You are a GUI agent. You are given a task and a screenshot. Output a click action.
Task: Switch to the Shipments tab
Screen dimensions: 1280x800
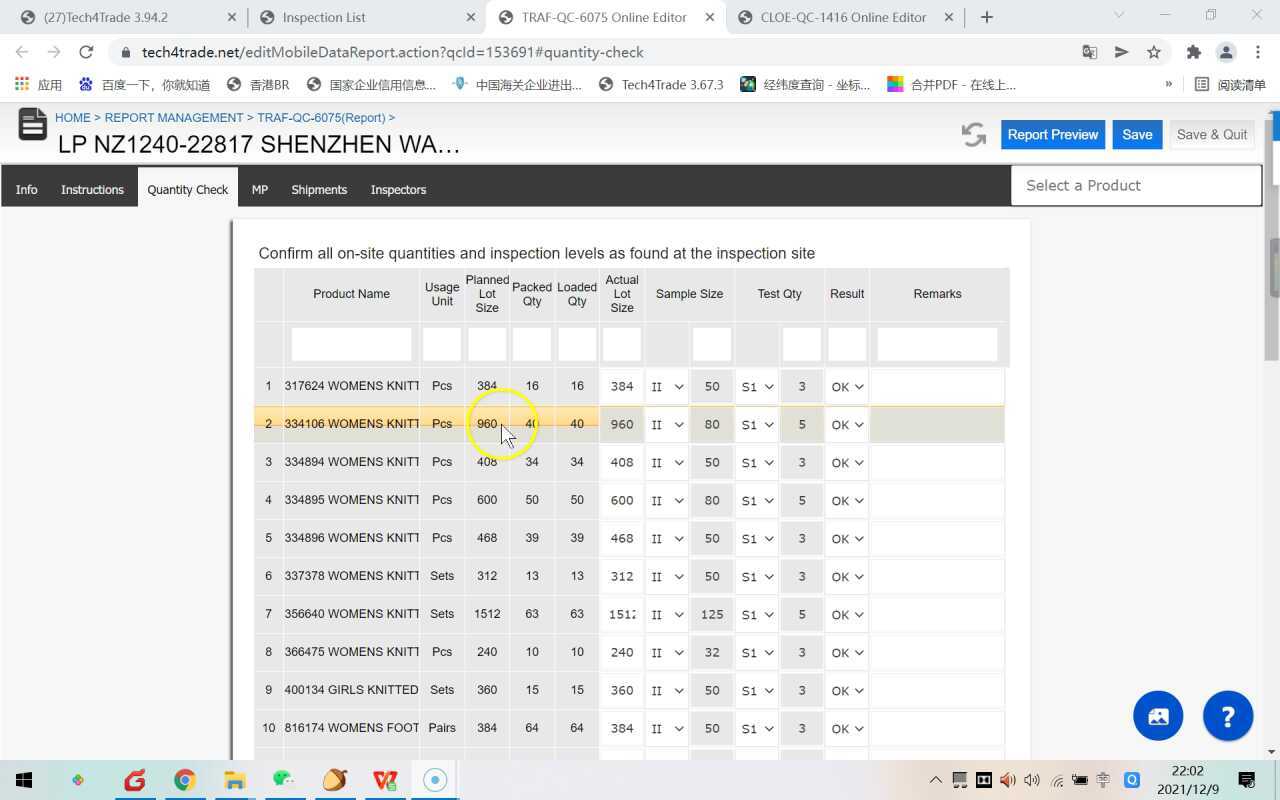318,189
